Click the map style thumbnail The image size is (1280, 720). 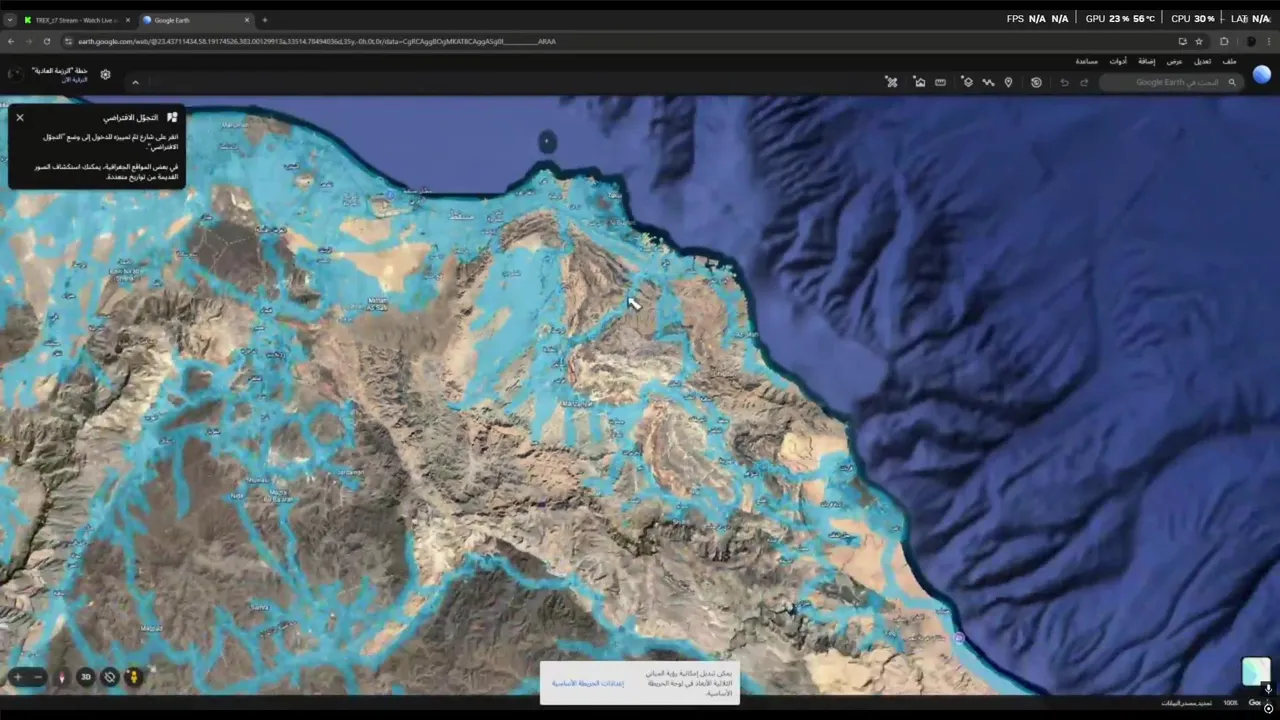pyautogui.click(x=1256, y=671)
